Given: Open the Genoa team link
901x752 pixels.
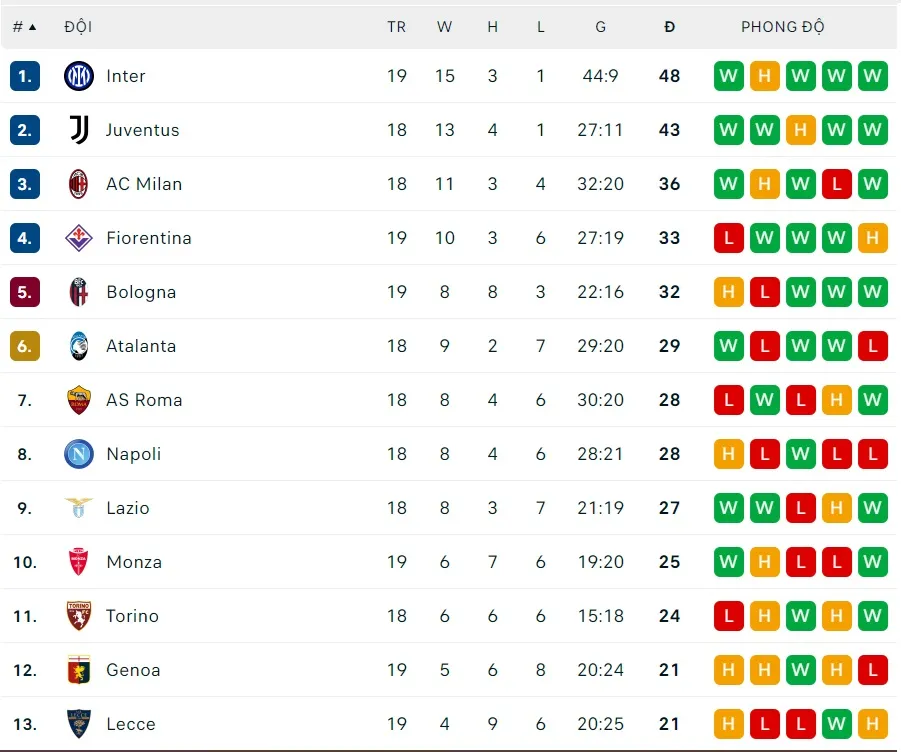Looking at the screenshot, I should pos(133,670).
